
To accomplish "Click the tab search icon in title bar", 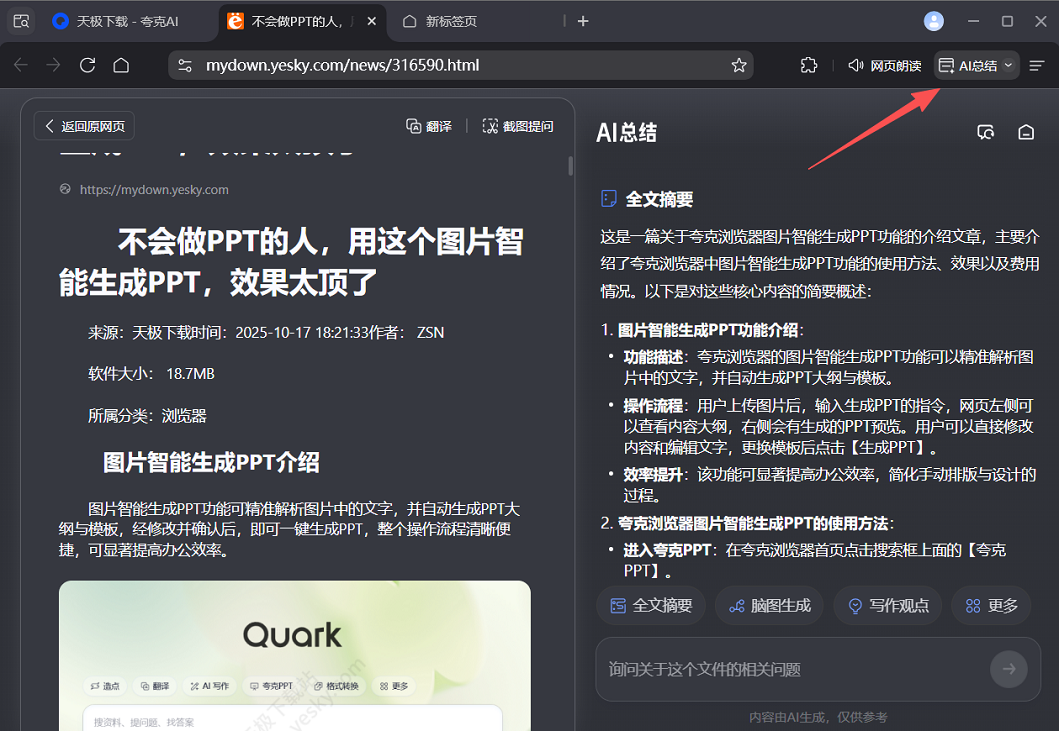I will [x=21, y=21].
